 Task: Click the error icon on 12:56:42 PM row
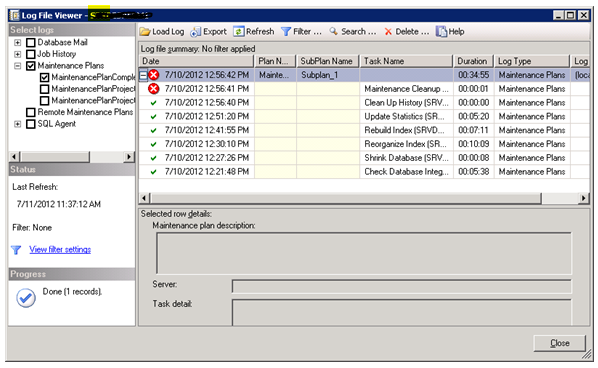point(154,75)
